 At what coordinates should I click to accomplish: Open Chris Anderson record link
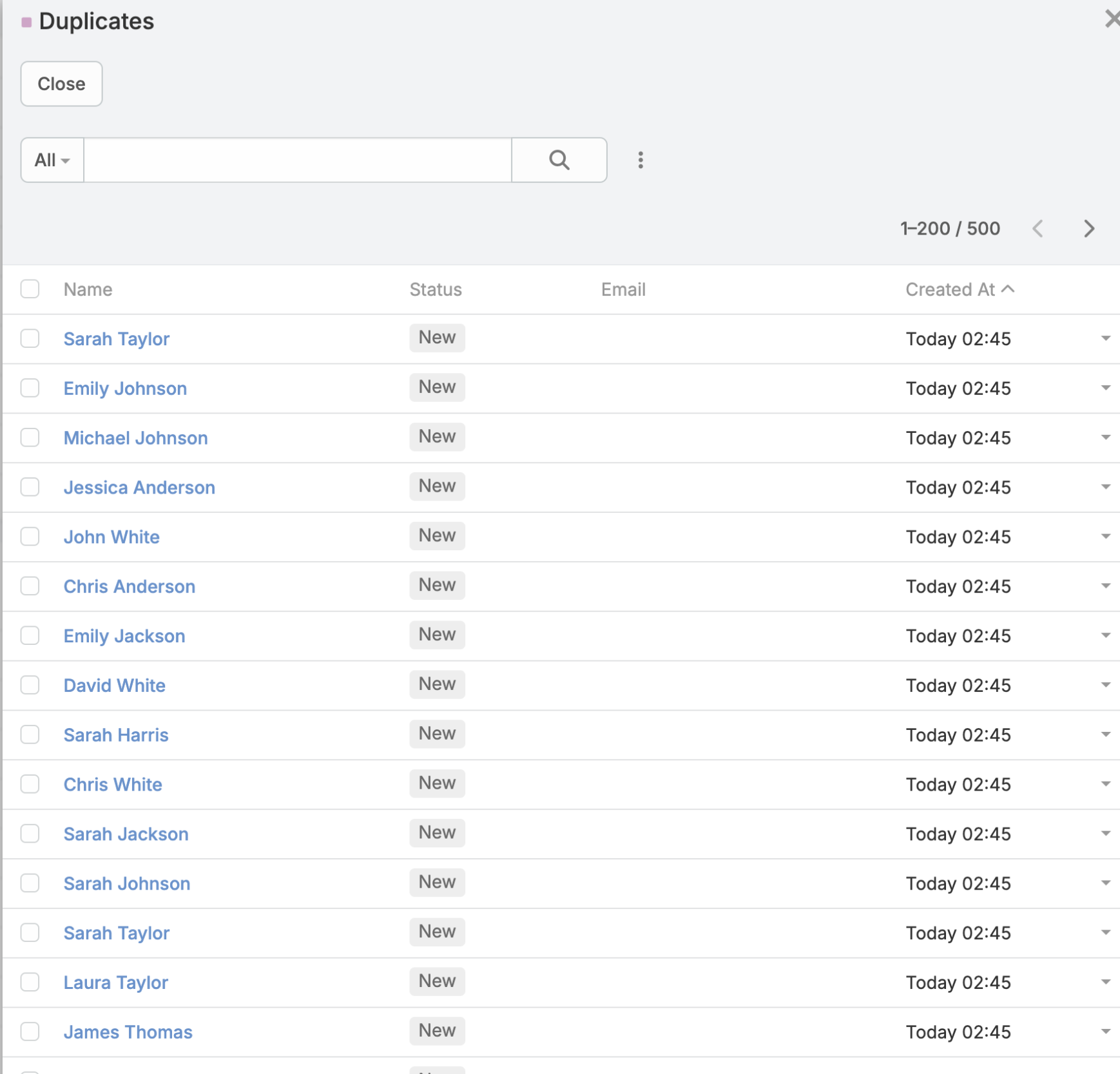(129, 587)
